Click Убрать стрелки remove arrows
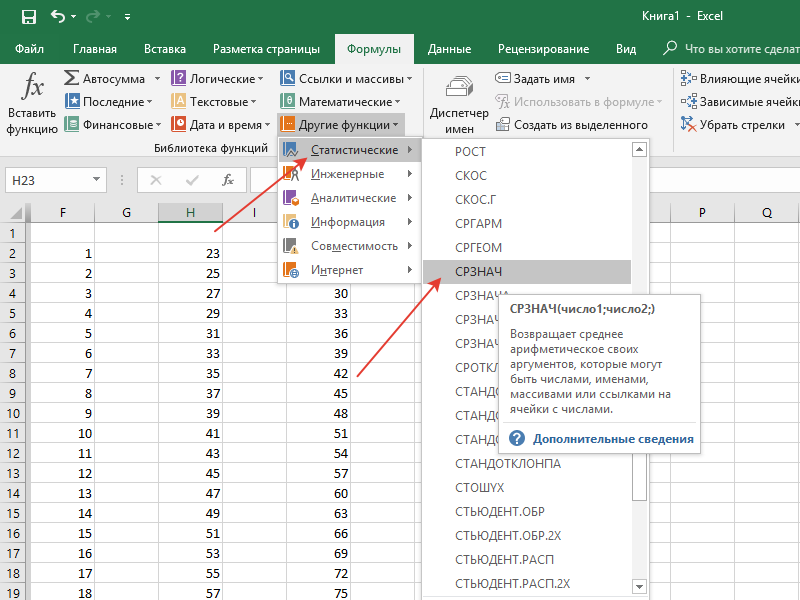This screenshot has height=600, width=800. [x=734, y=124]
